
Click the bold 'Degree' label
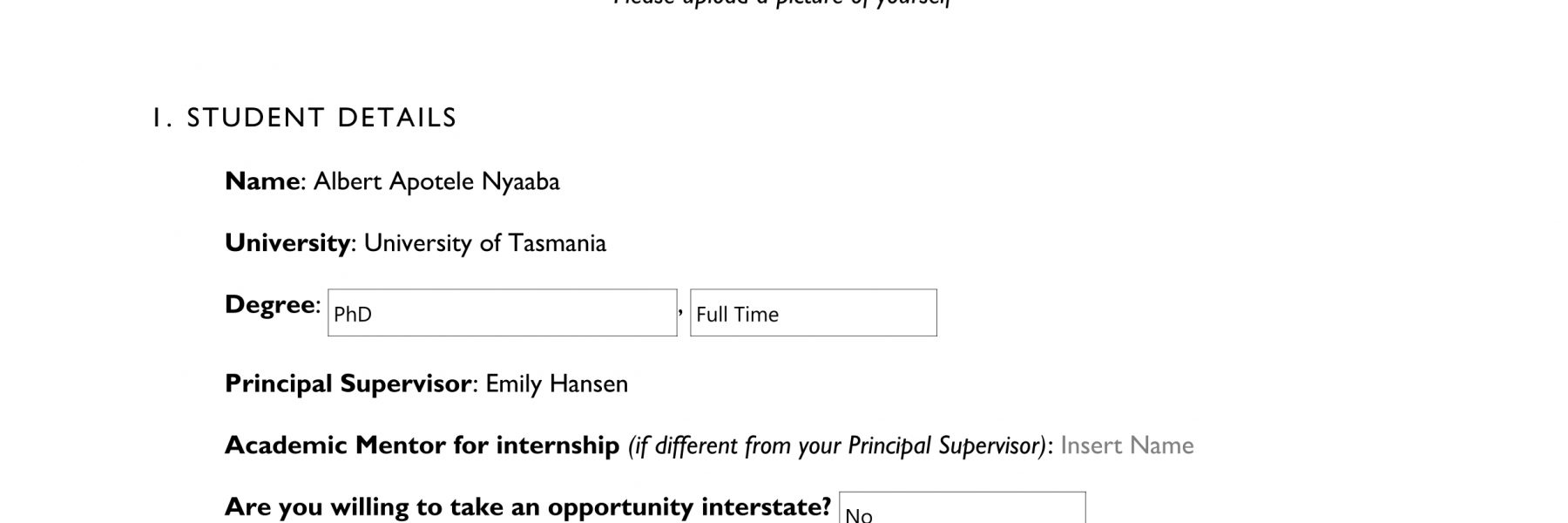pos(270,305)
